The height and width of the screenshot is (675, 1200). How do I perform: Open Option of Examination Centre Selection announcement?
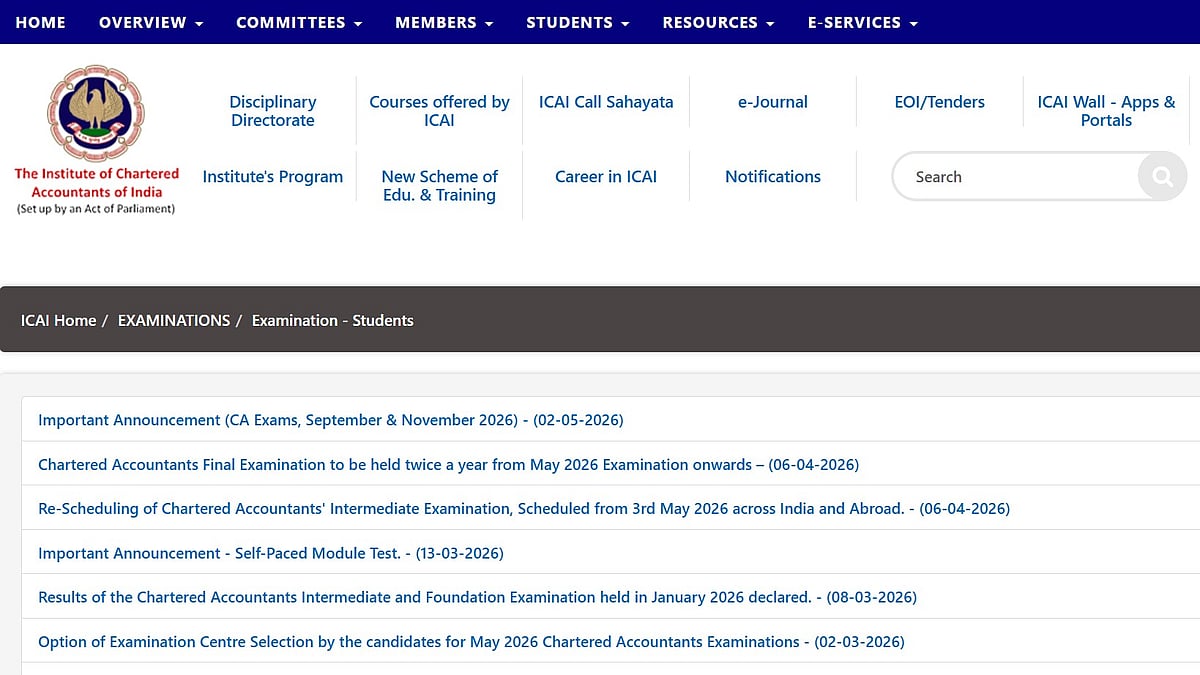point(471,642)
